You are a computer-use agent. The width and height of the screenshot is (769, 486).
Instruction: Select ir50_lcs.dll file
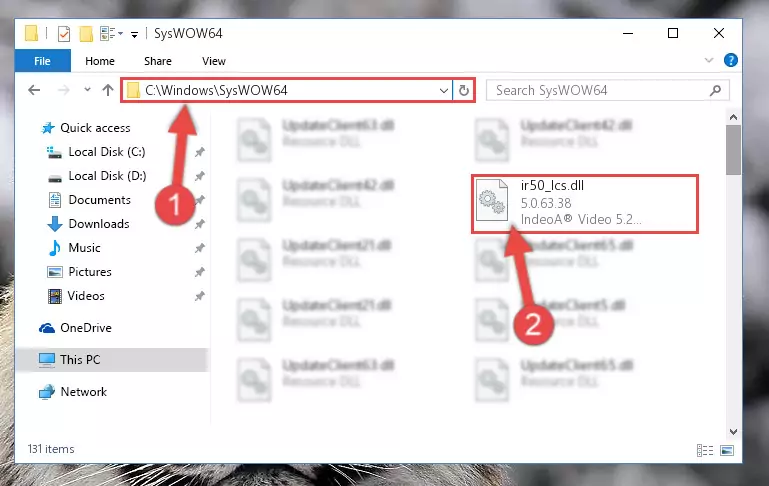click(585, 203)
